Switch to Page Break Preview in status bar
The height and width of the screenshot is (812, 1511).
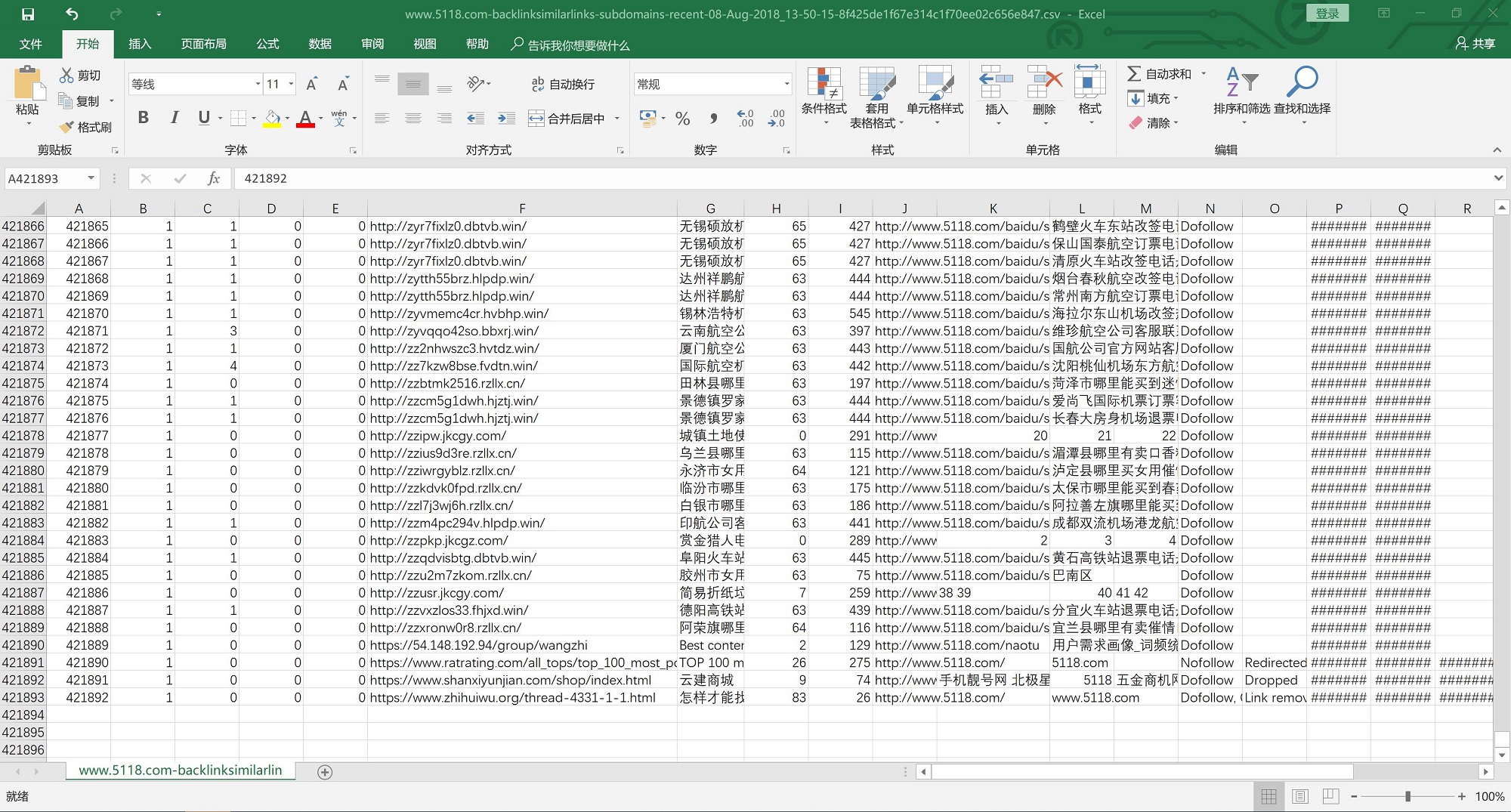click(x=1331, y=796)
